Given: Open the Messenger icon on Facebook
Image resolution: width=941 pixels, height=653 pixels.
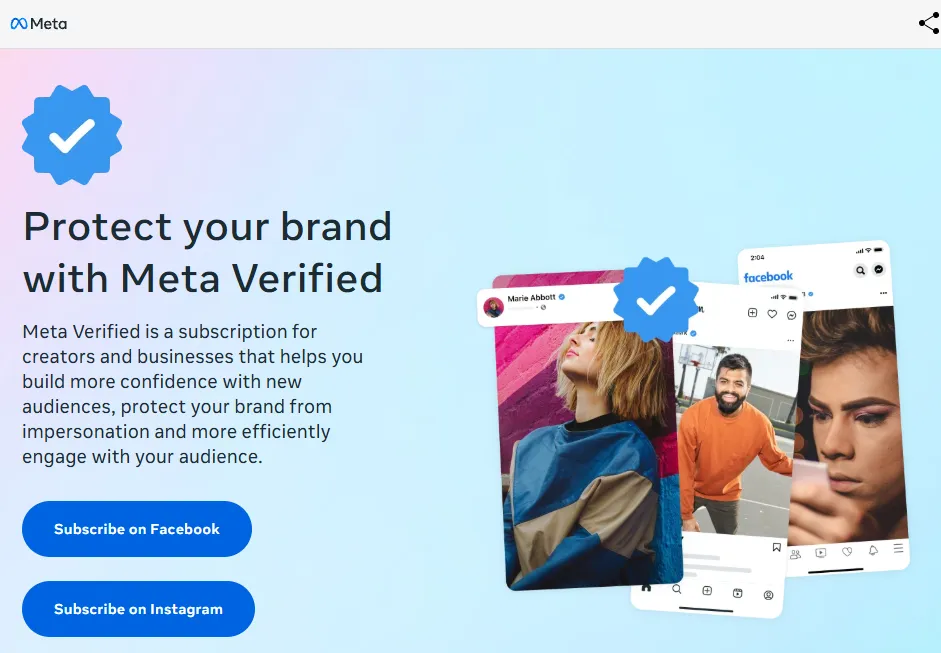Looking at the screenshot, I should [879, 270].
